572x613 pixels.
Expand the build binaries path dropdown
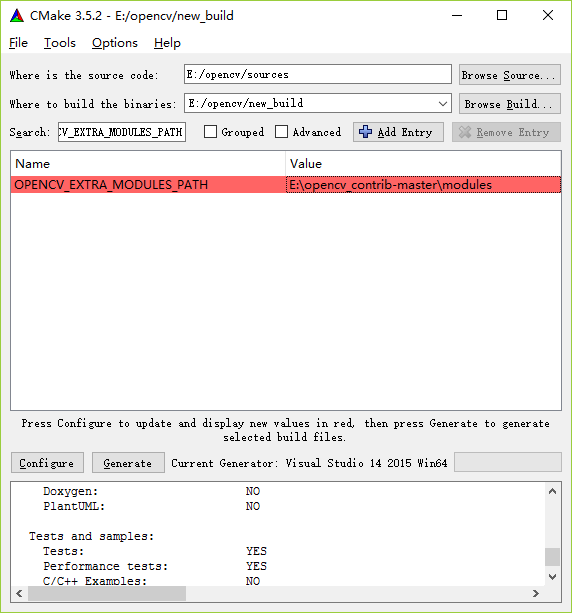tap(443, 104)
